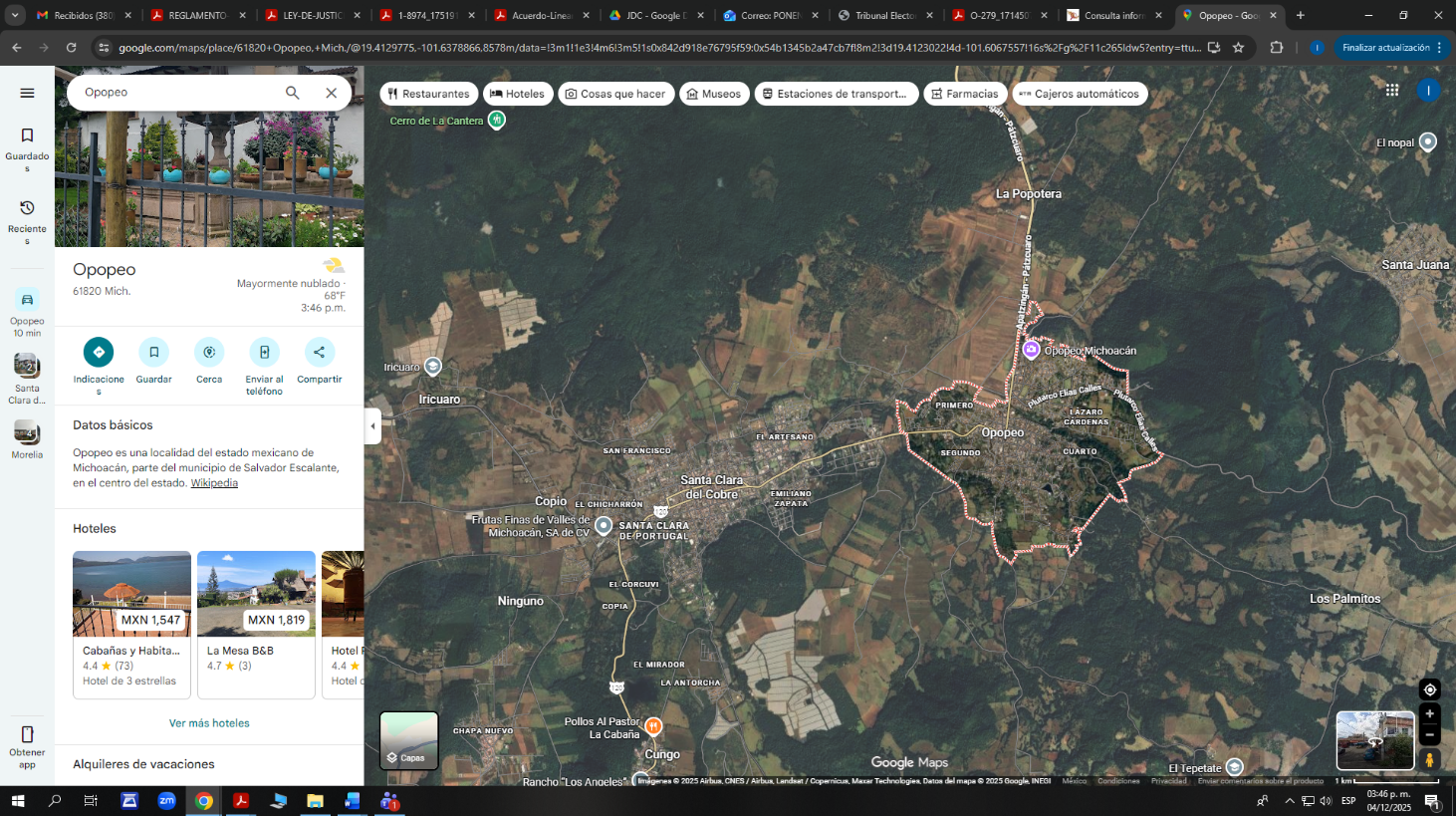
Task: Open the Wikipedia link
Action: point(214,483)
